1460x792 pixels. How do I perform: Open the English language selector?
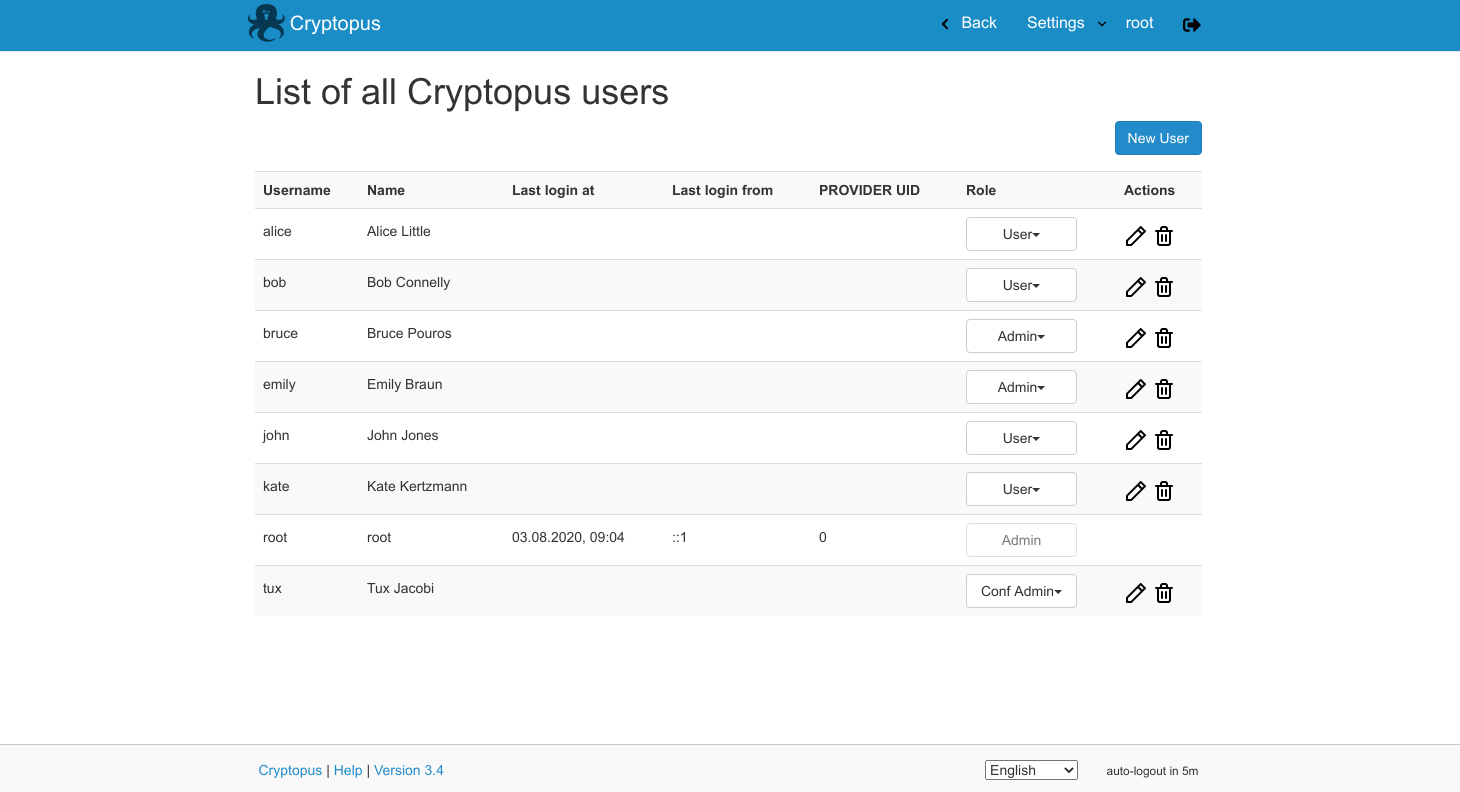coord(1031,770)
